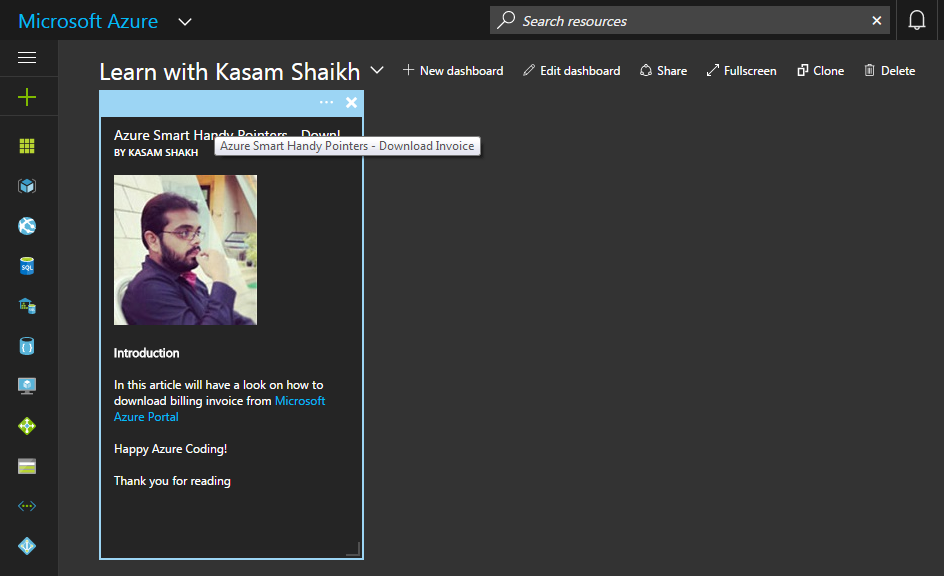Open Resource groups cube icon

(x=27, y=186)
